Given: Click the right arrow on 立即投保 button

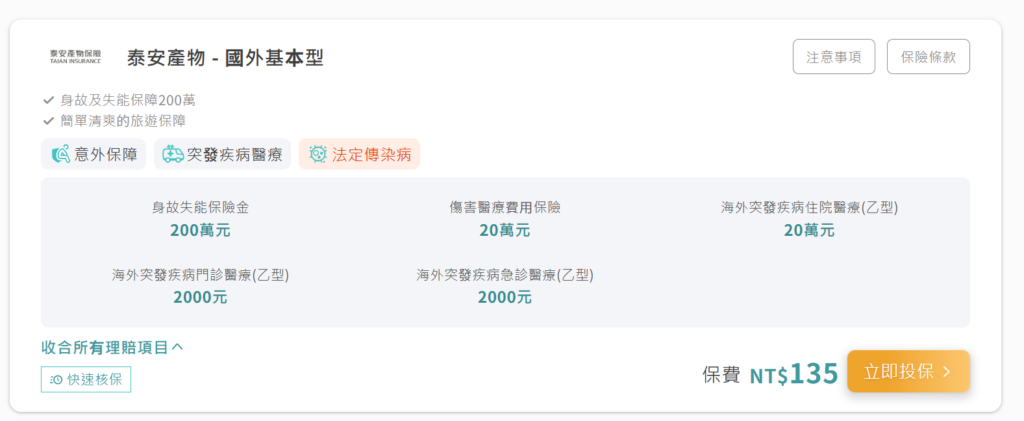Looking at the screenshot, I should [x=947, y=372].
